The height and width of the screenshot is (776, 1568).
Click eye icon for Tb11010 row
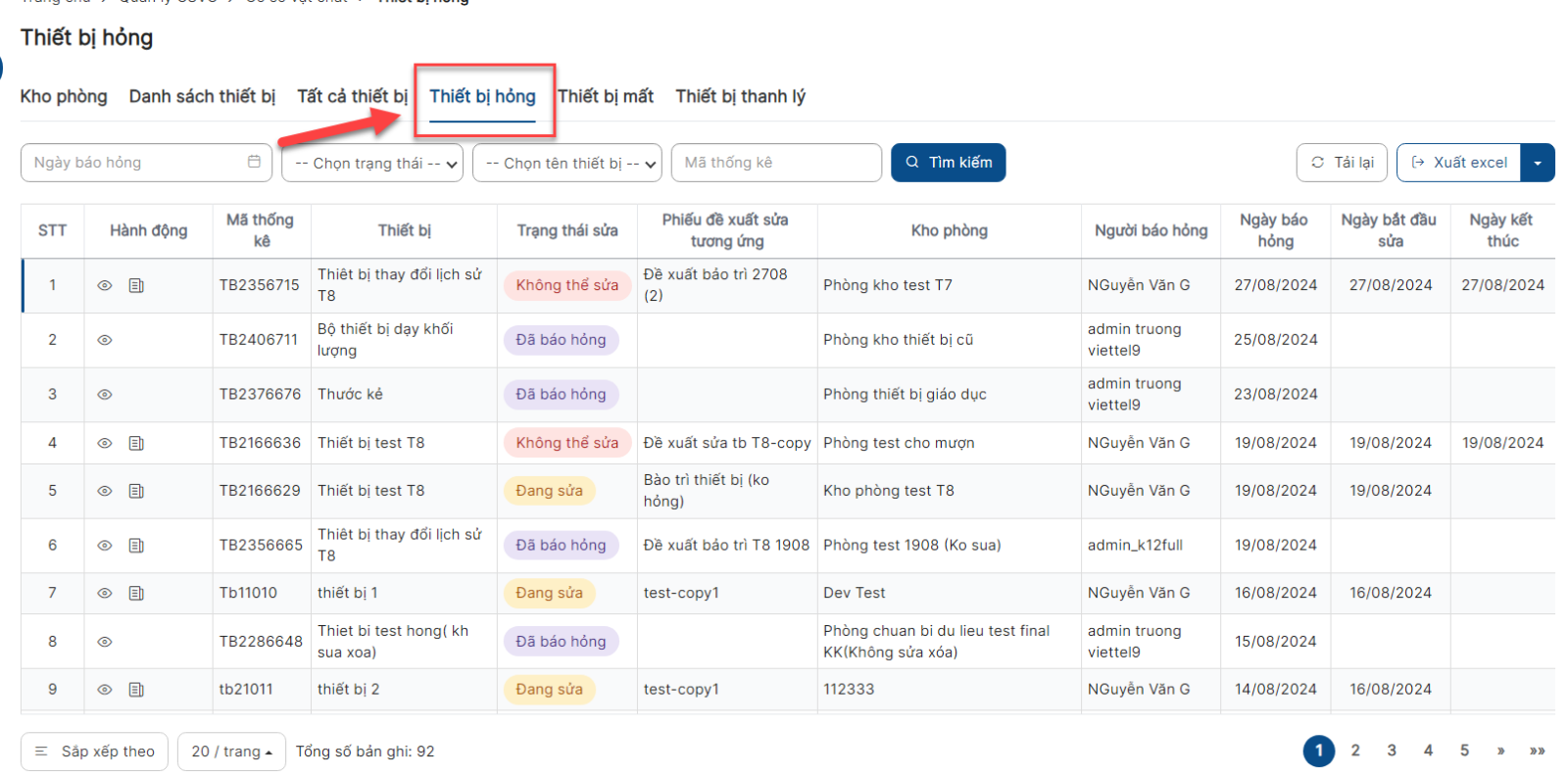105,594
